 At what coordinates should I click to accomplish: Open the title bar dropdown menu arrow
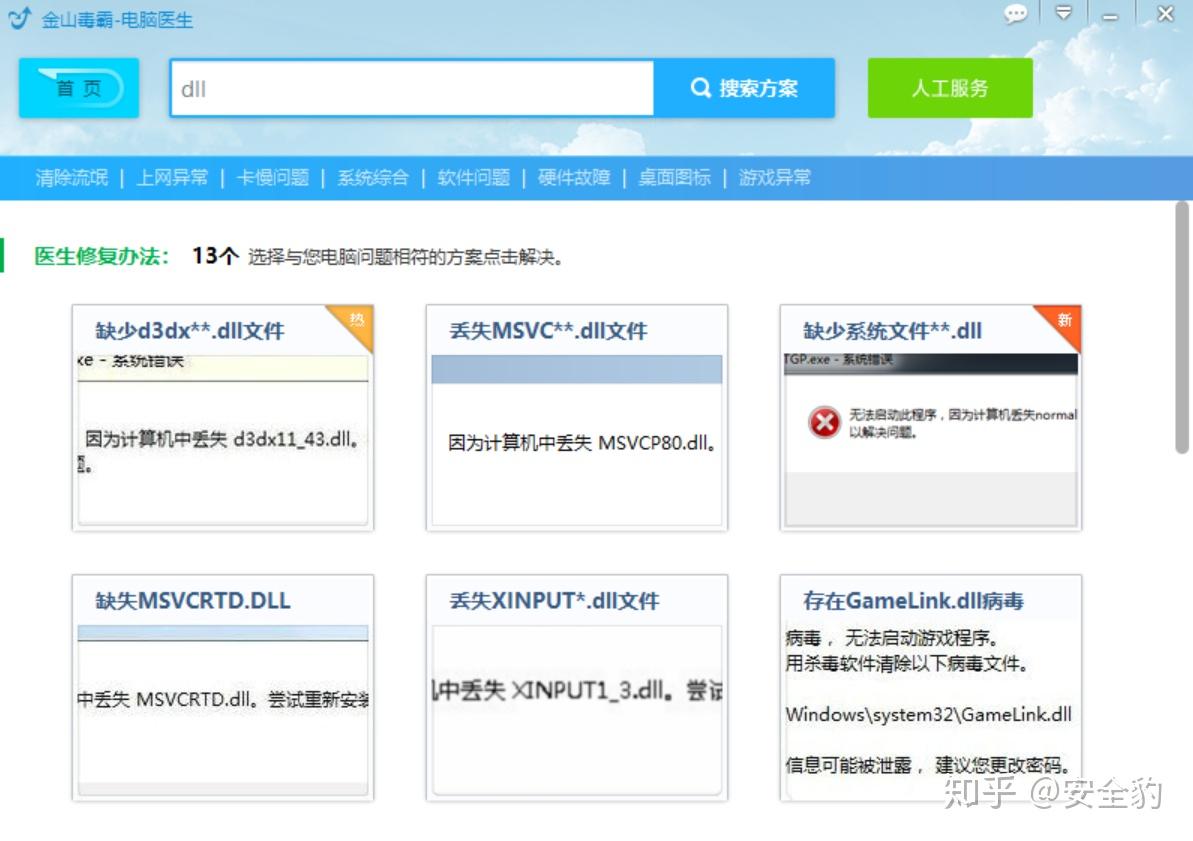(1064, 13)
